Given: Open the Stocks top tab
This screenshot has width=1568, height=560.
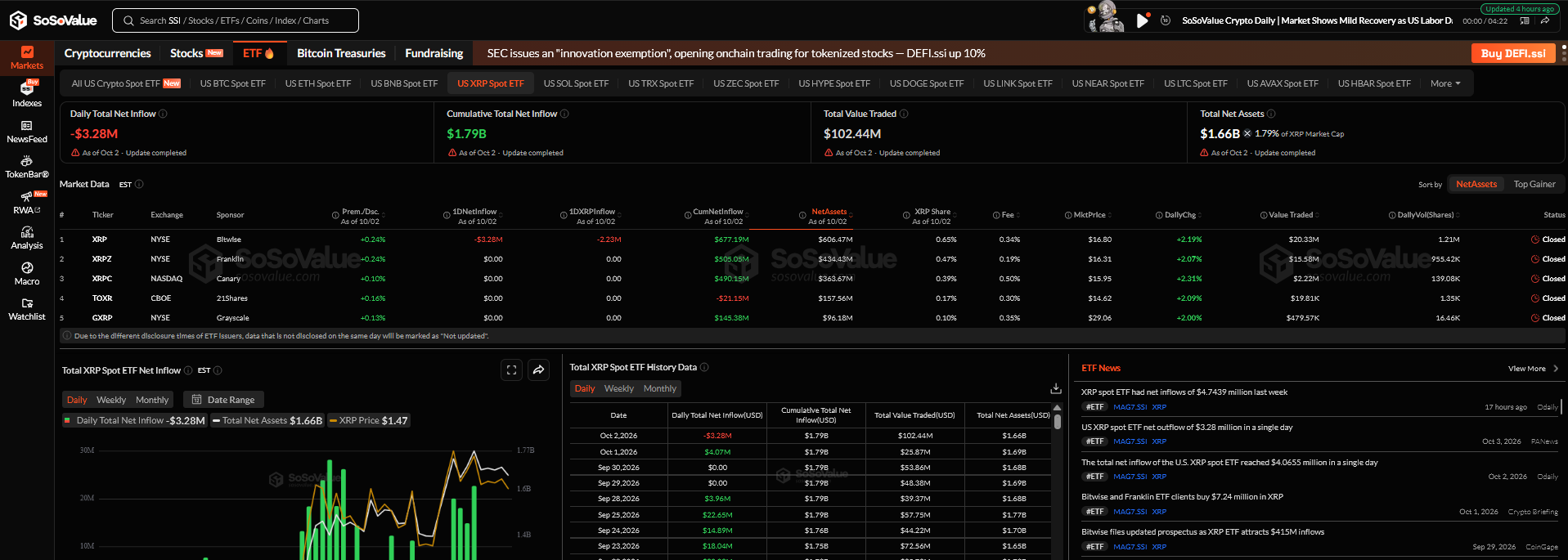Looking at the screenshot, I should [x=196, y=53].
